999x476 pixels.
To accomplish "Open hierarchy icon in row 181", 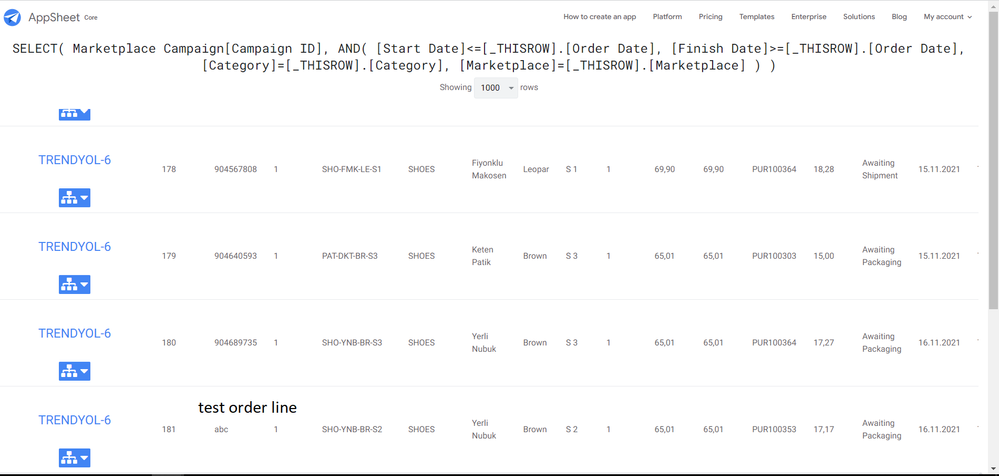I will (x=75, y=458).
